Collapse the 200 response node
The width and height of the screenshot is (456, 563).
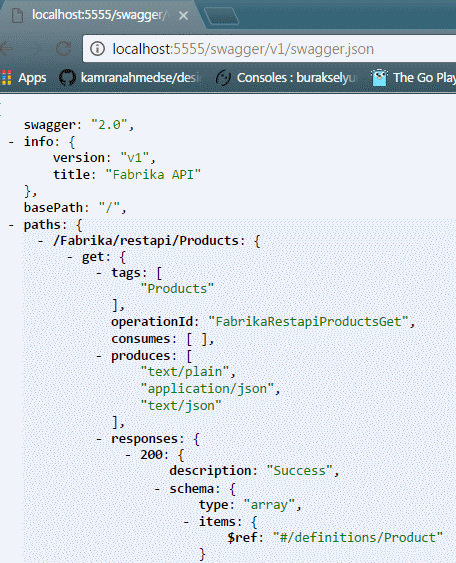click(x=128, y=455)
